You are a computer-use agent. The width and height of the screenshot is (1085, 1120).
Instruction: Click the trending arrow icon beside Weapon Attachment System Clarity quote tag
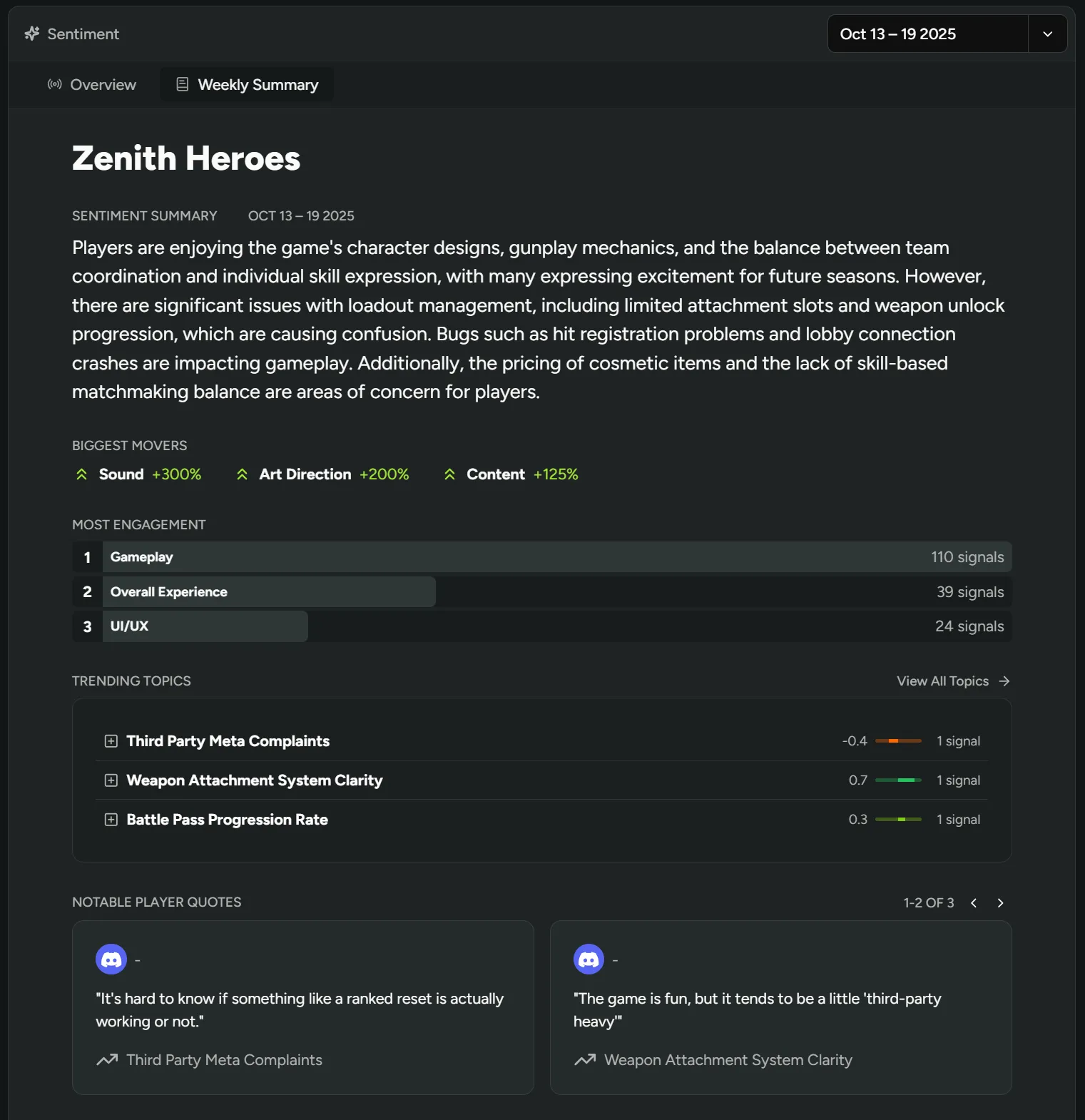[585, 1060]
